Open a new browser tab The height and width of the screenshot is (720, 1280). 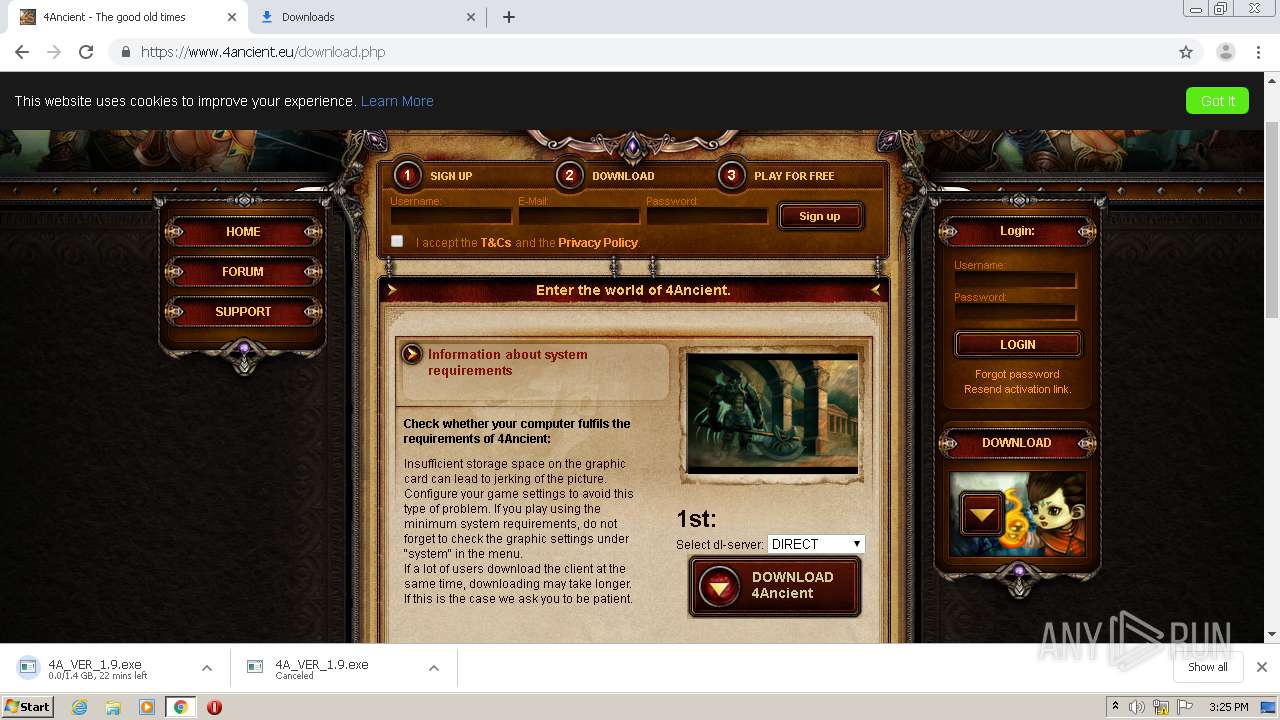[x=508, y=17]
